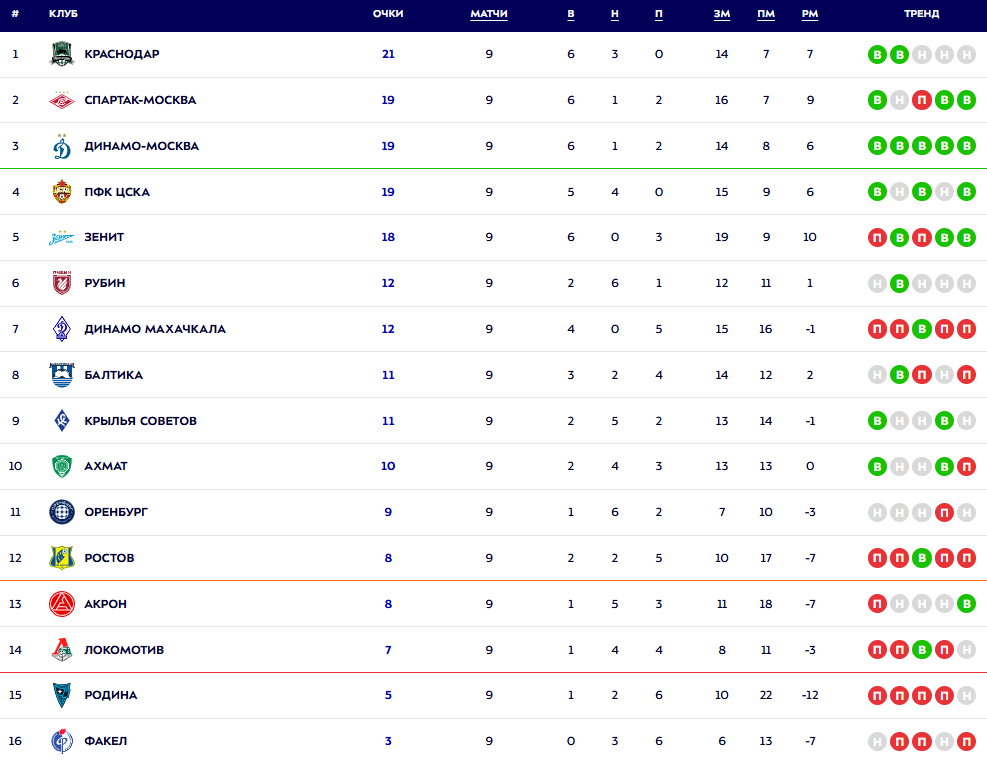
Task: Click the PFK CSKA club emblem
Action: [62, 191]
